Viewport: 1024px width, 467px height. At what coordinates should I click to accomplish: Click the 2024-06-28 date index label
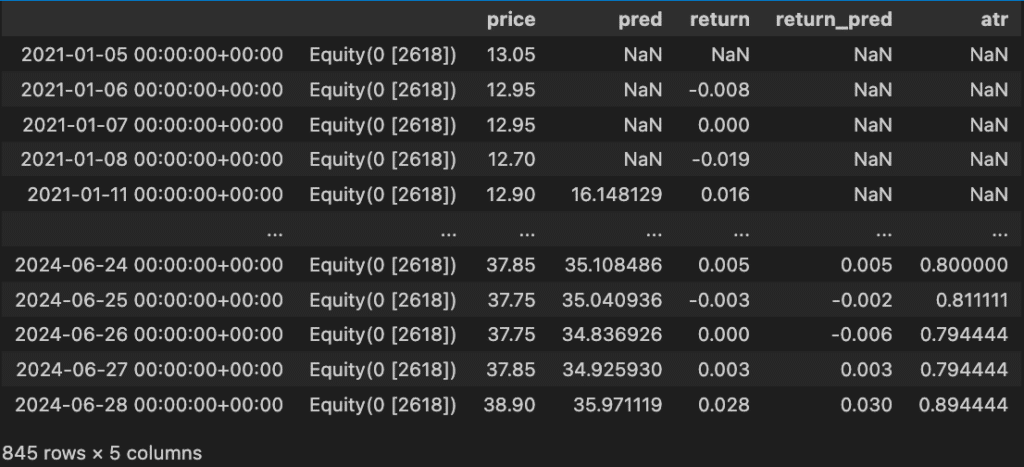(149, 405)
